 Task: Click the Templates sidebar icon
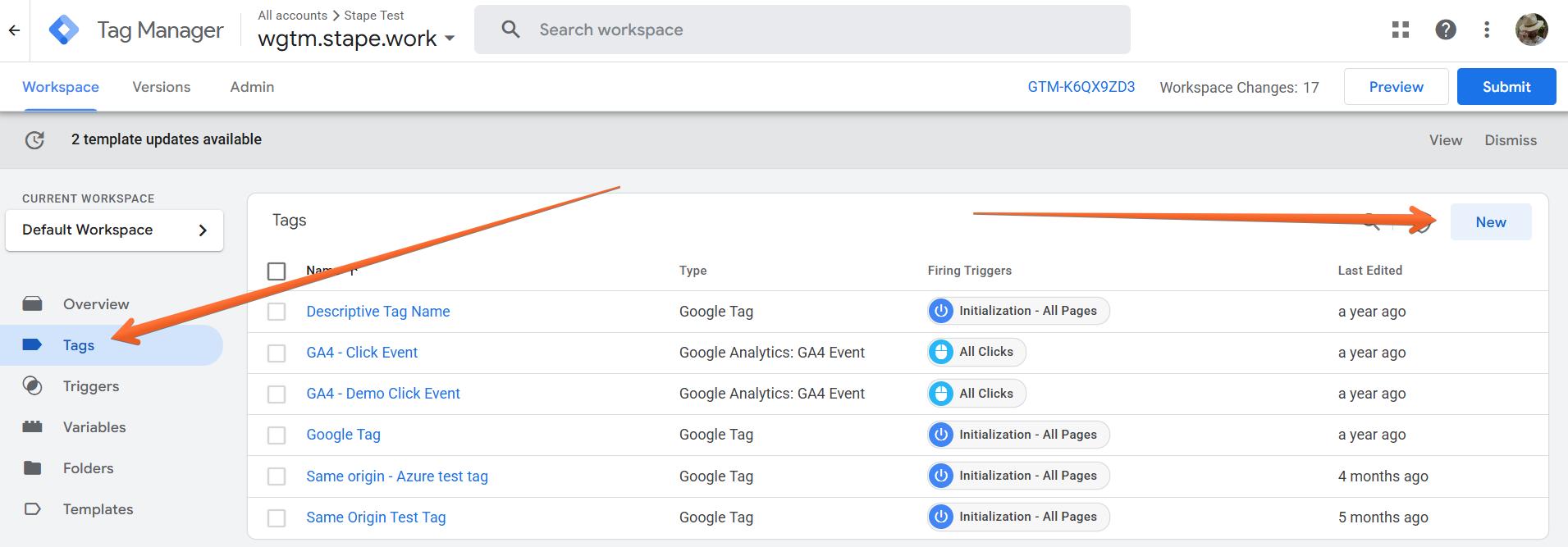pos(33,509)
